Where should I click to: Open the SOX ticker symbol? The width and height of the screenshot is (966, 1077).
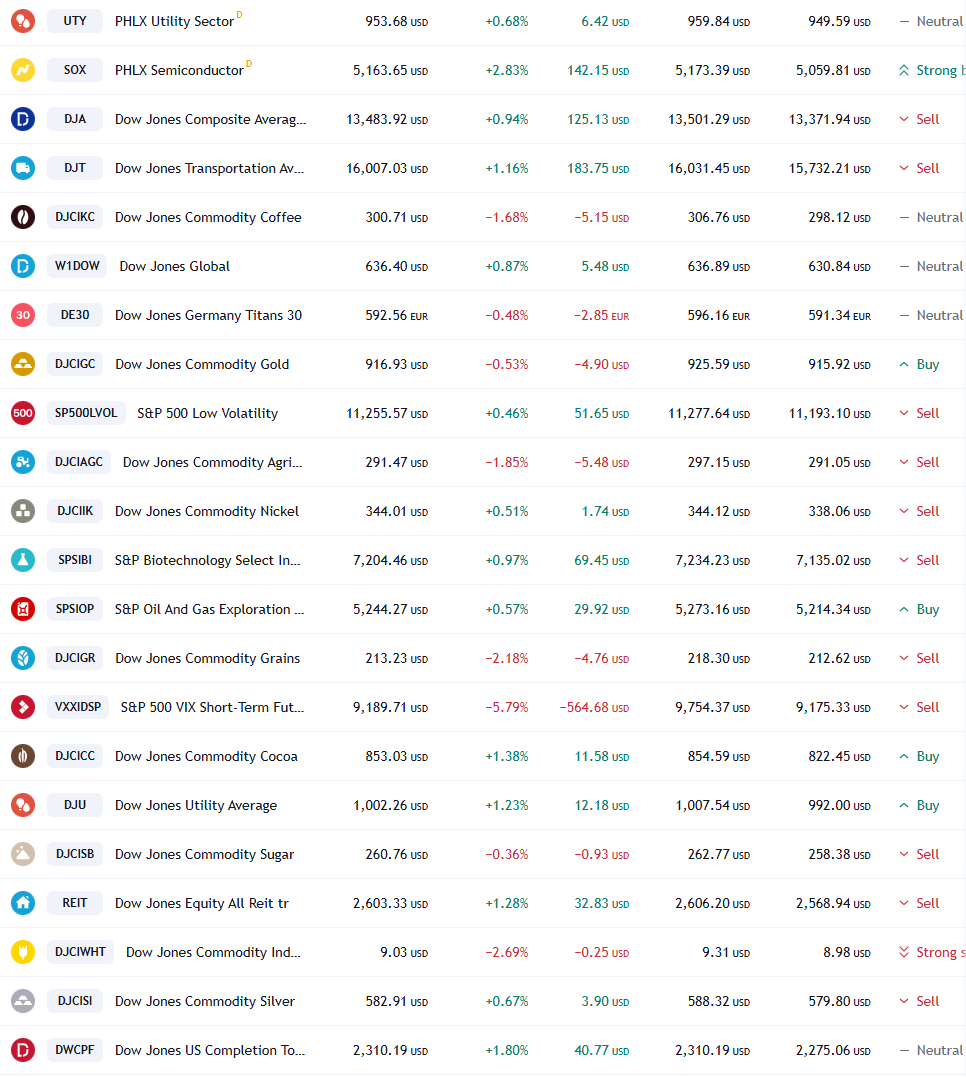coord(75,69)
